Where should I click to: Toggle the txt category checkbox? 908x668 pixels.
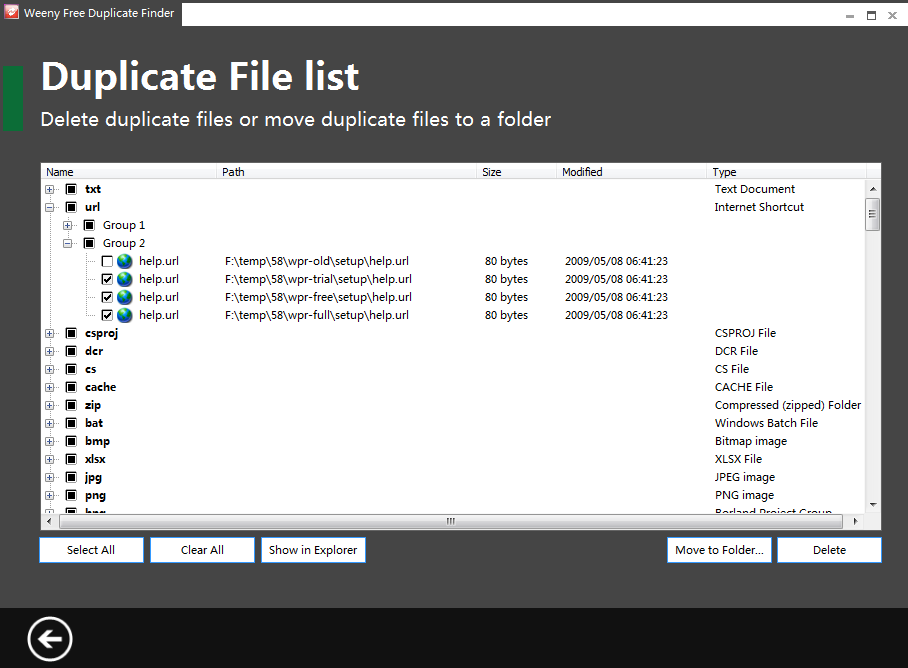[x=71, y=189]
